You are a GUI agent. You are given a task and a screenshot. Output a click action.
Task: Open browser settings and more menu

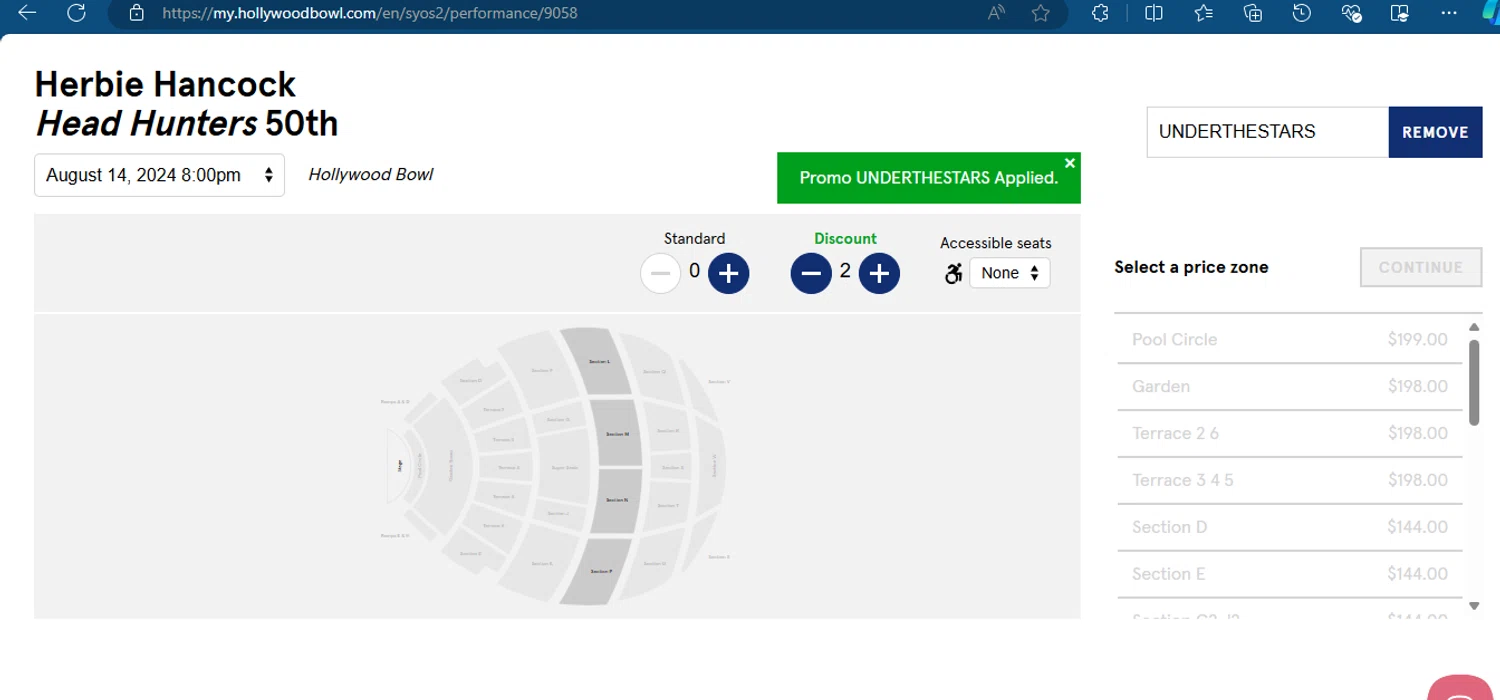pos(1449,13)
